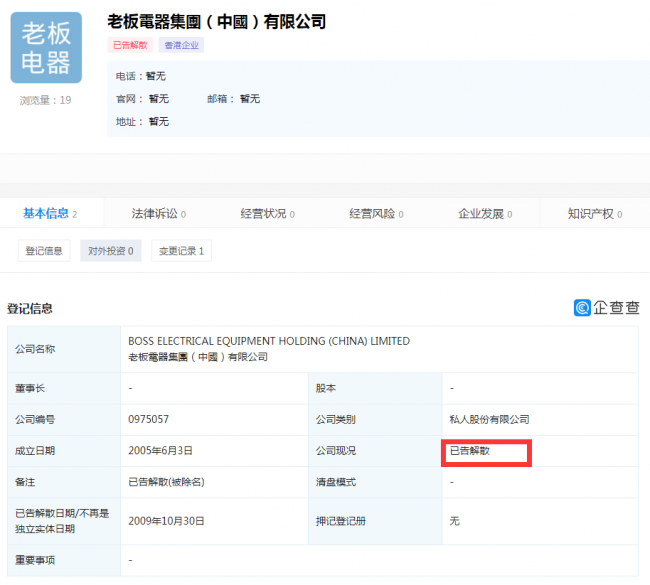Open the 知识产权 tab
Image resolution: width=650 pixels, height=585 pixels.
point(594,214)
